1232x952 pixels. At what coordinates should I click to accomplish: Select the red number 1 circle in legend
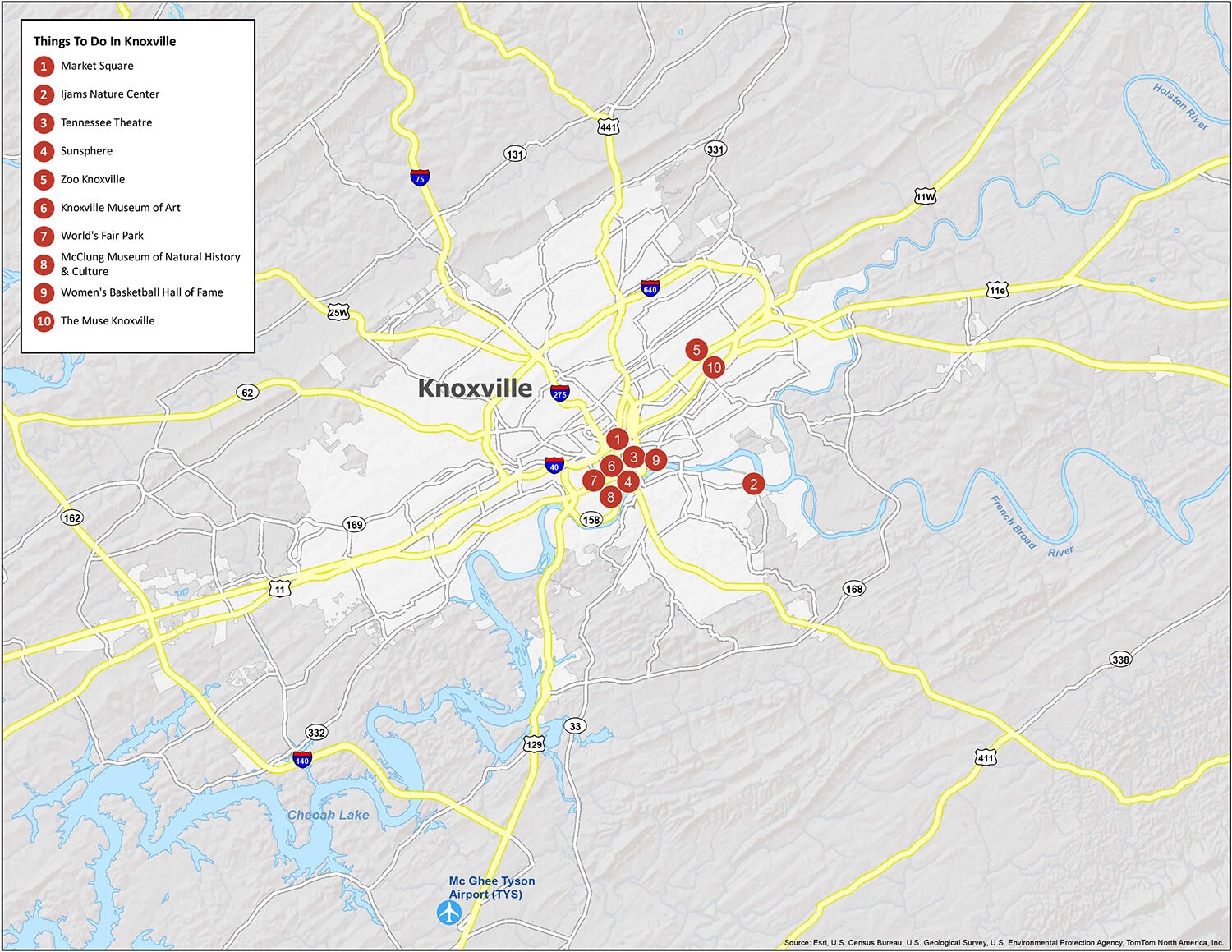pos(44,67)
